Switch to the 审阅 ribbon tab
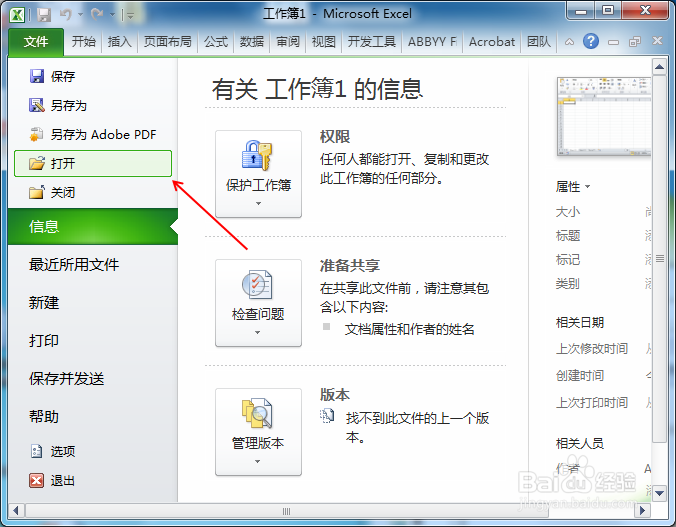 coord(288,41)
